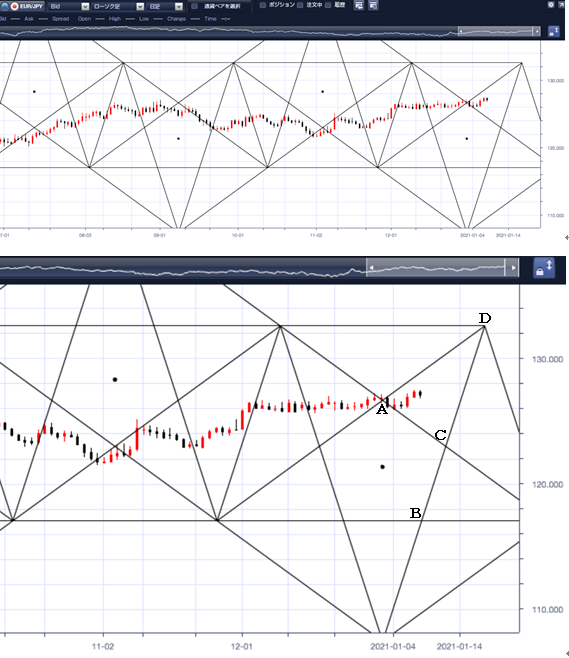The height and width of the screenshot is (658, 569).
Task: Click the upper overview range slider window
Action: coord(499,31)
